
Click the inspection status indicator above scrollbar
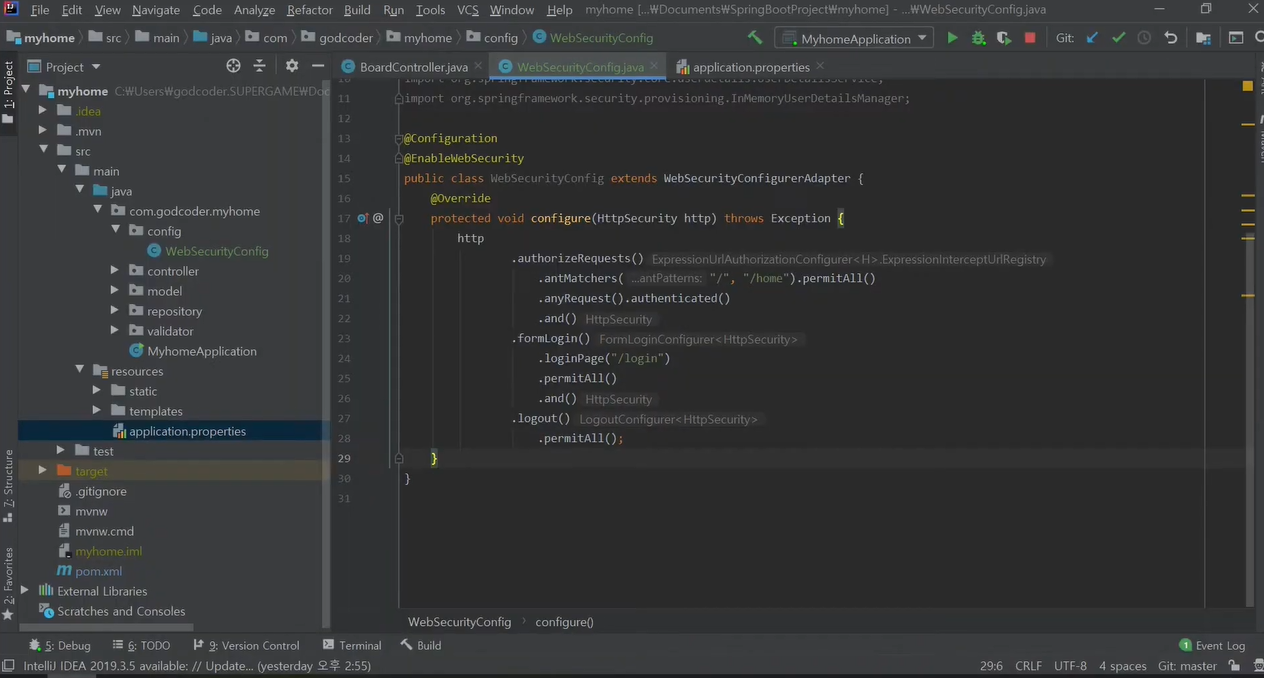1248,86
